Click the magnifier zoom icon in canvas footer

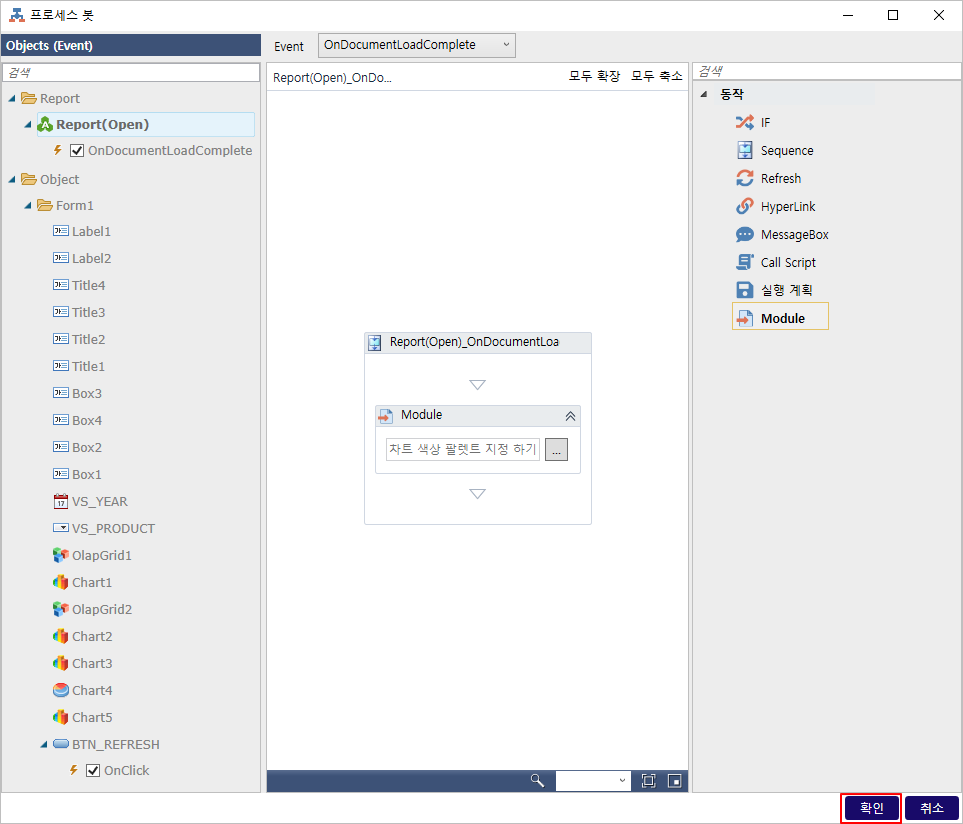pos(537,781)
